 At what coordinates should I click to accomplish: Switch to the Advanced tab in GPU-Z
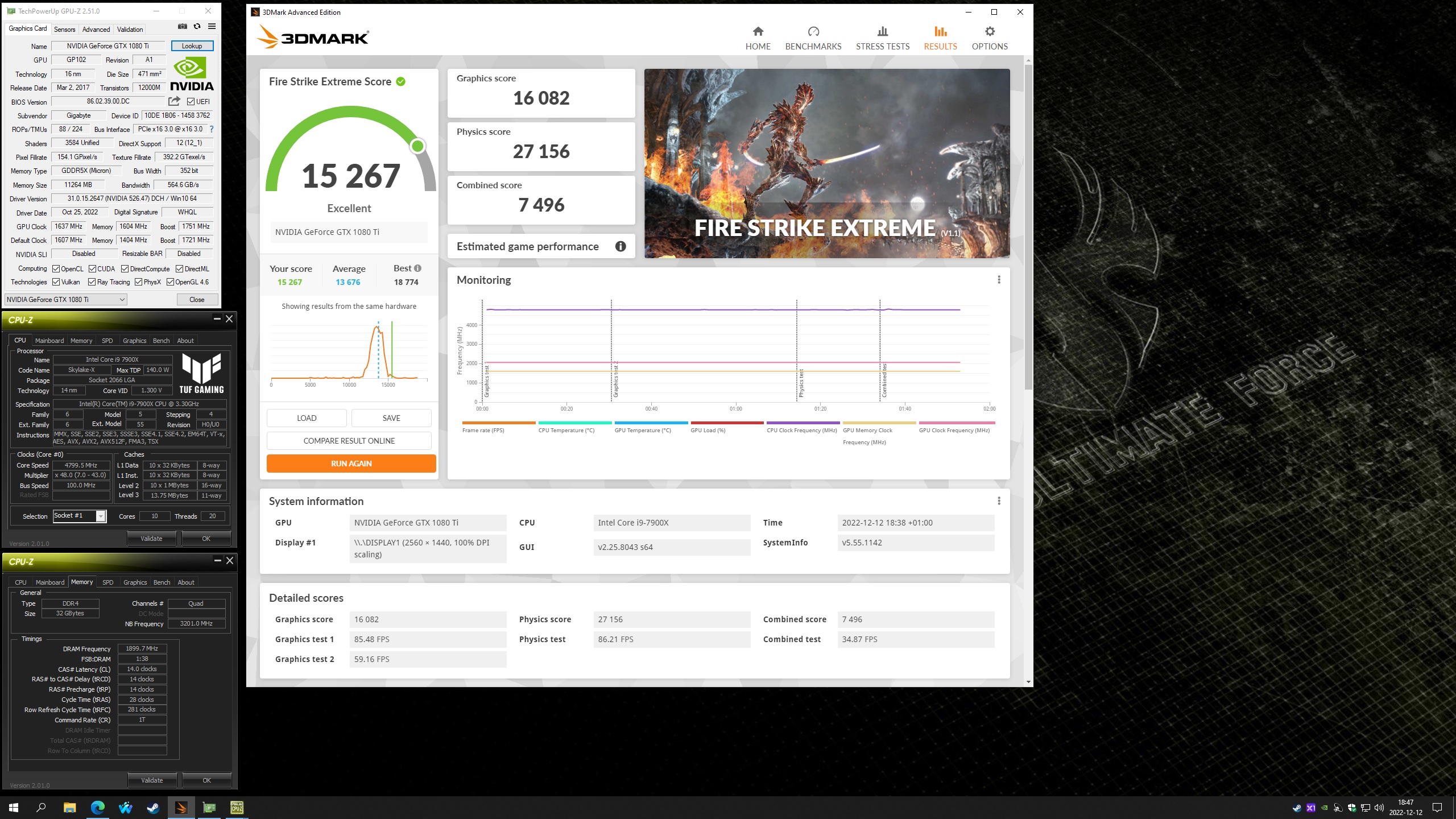[x=96, y=29]
